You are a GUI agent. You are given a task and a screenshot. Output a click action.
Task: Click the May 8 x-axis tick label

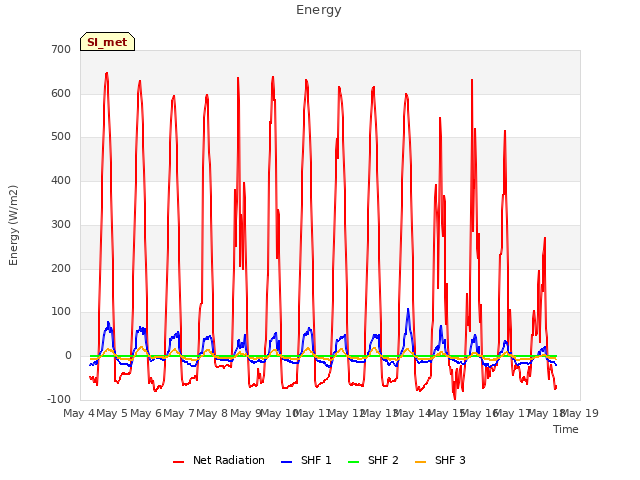pos(212,413)
